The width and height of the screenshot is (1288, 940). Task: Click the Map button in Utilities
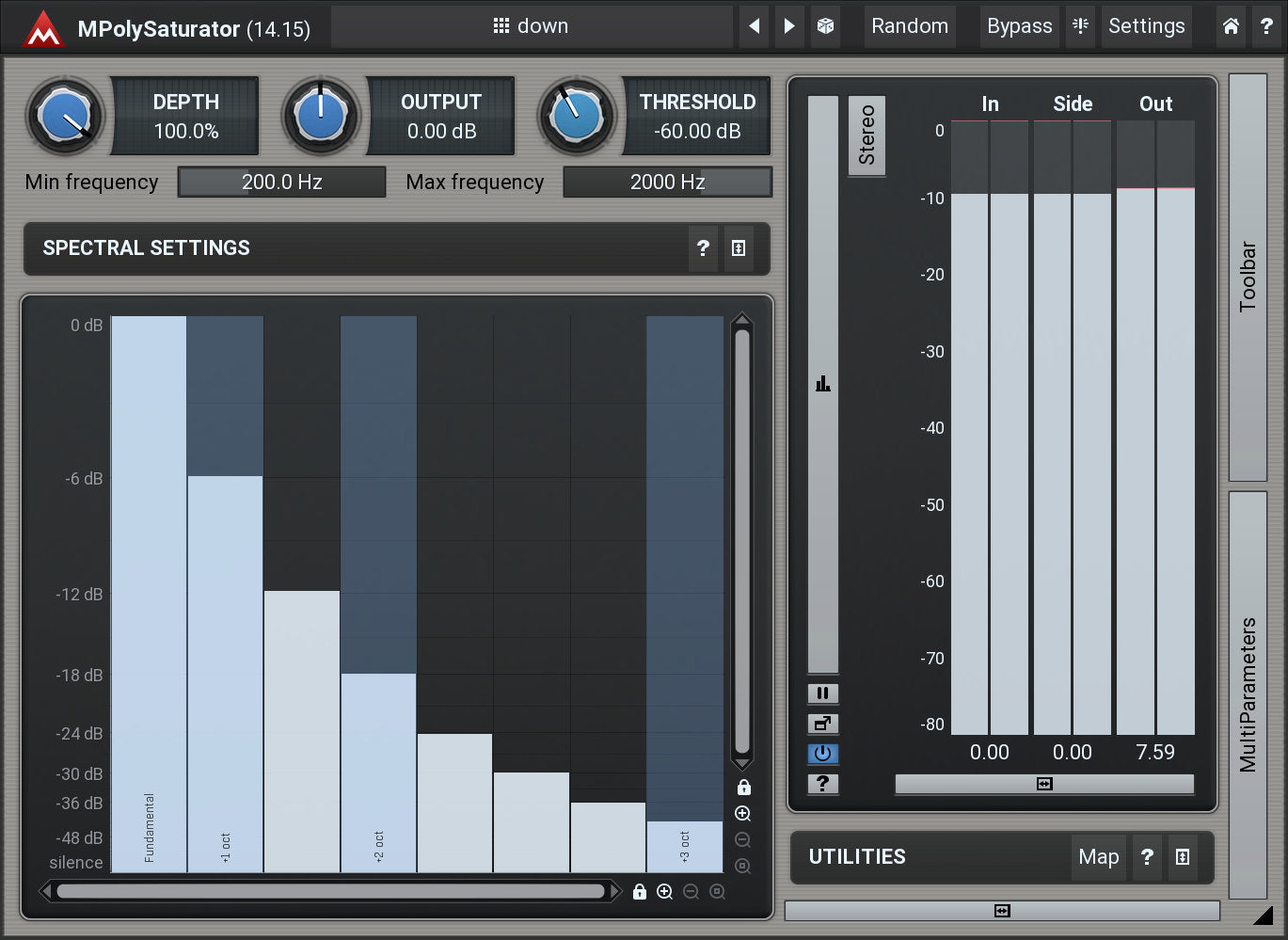tap(1098, 857)
